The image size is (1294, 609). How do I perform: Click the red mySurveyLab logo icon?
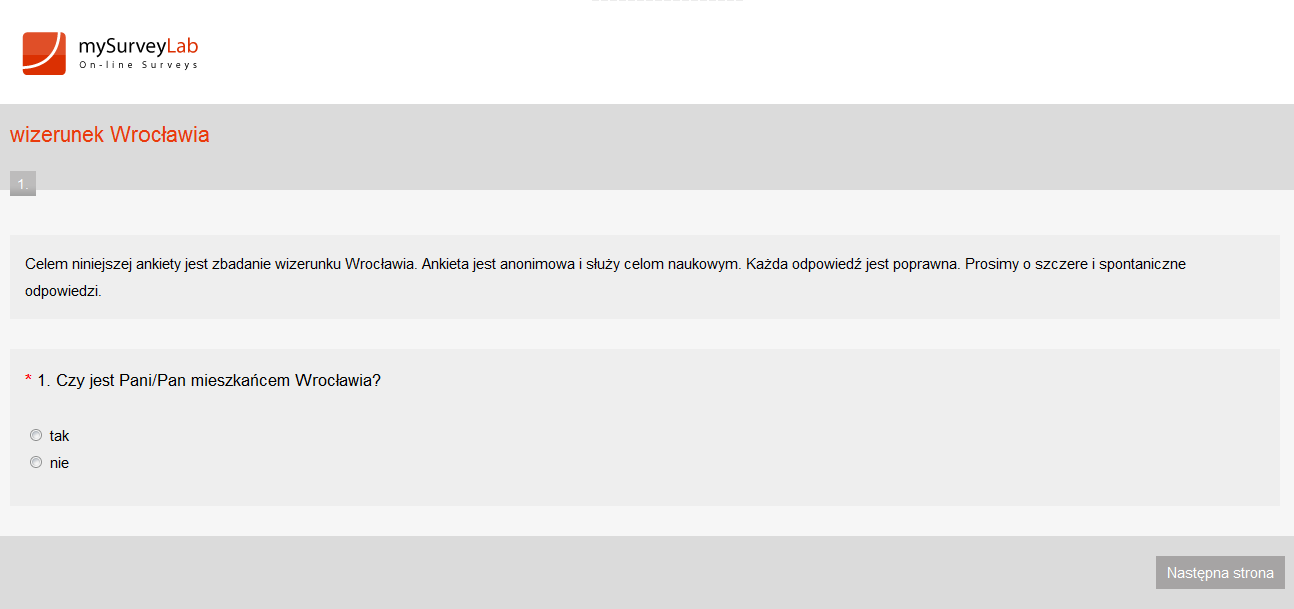click(44, 53)
